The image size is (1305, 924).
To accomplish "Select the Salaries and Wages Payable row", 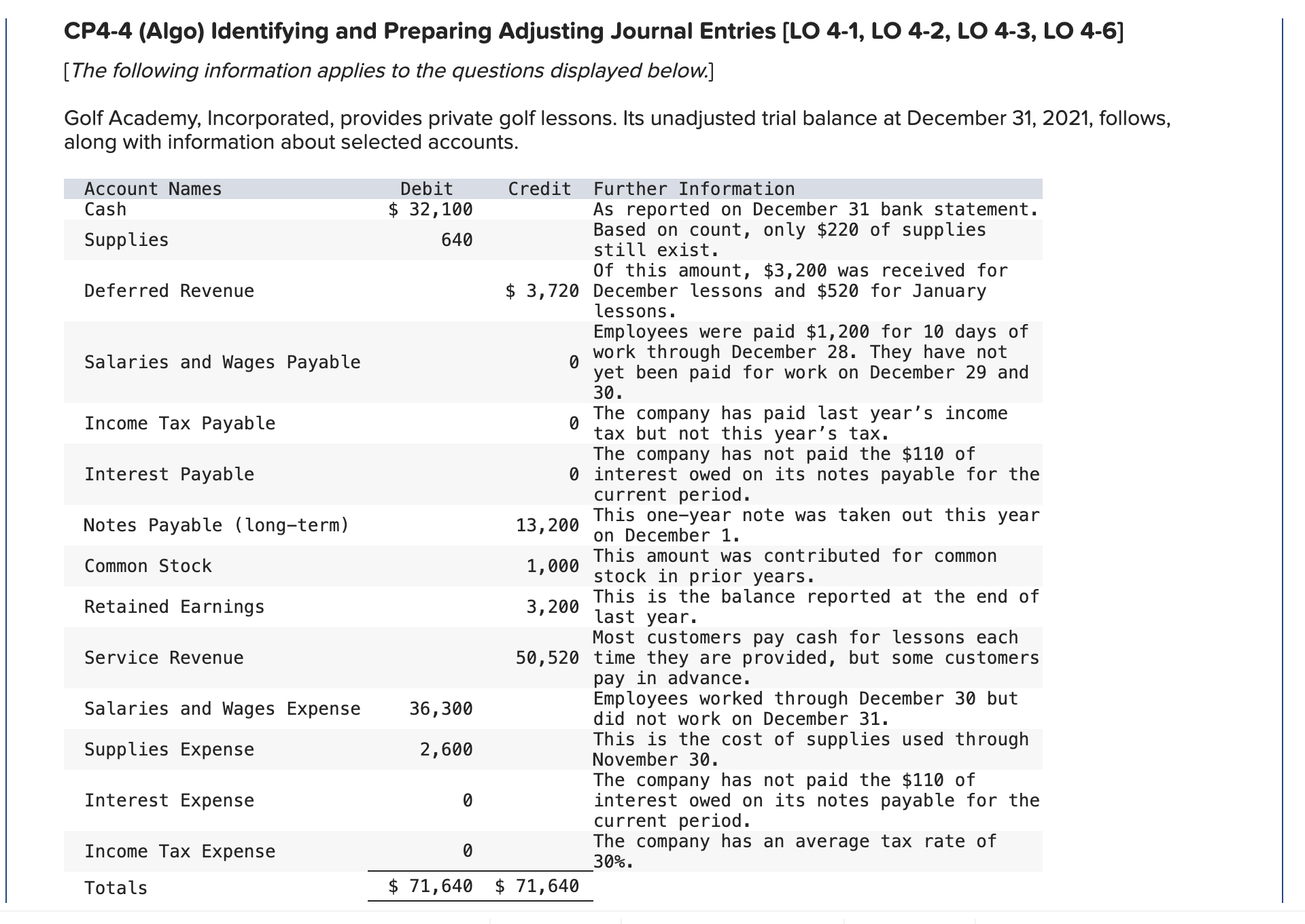I will (222, 362).
